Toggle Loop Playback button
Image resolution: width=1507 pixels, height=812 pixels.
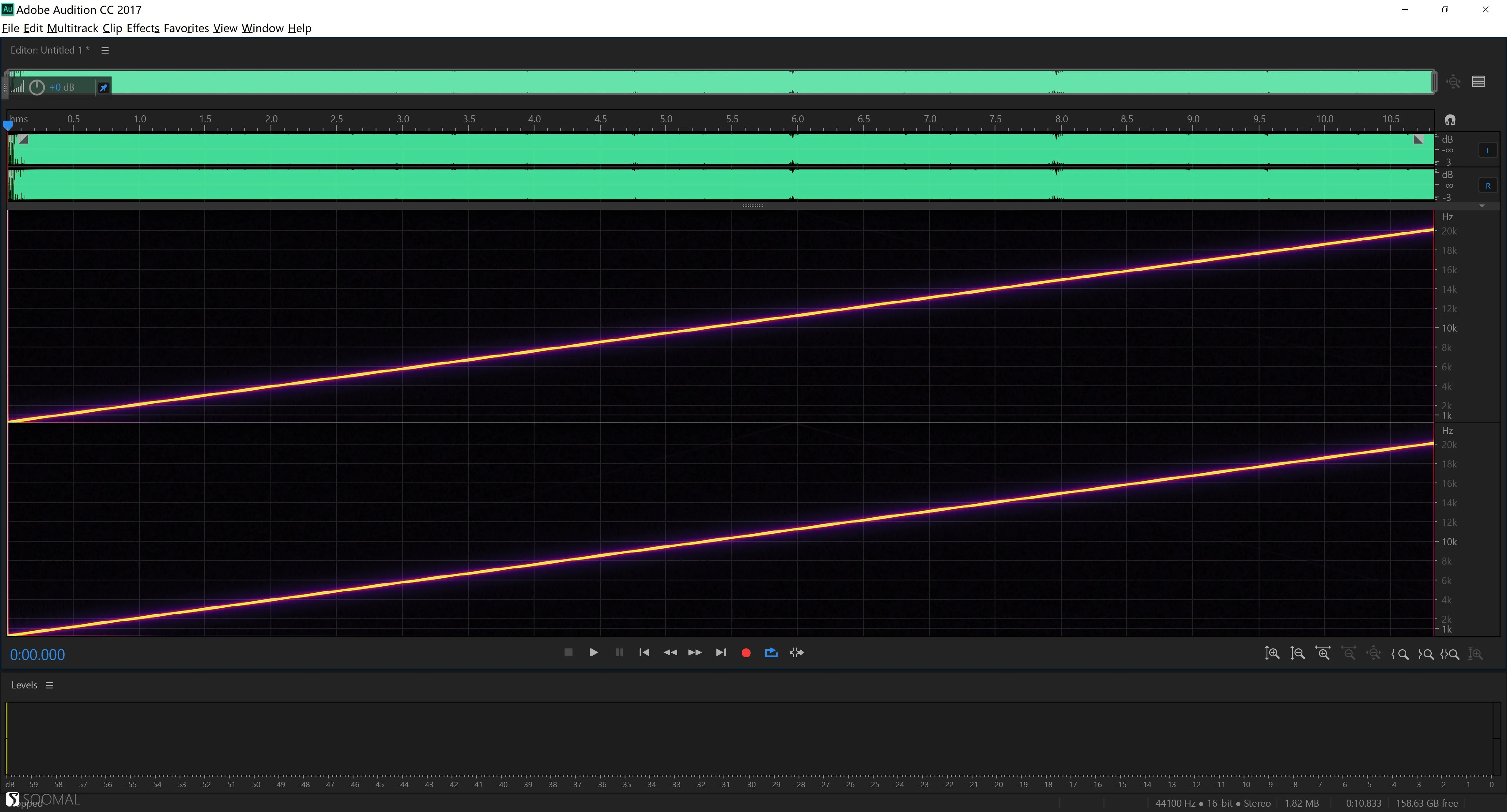tap(771, 653)
